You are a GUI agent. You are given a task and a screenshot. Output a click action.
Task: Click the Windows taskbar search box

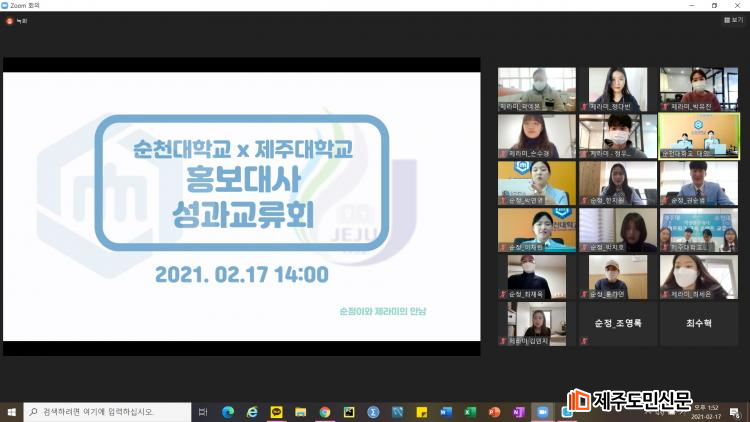(107, 412)
